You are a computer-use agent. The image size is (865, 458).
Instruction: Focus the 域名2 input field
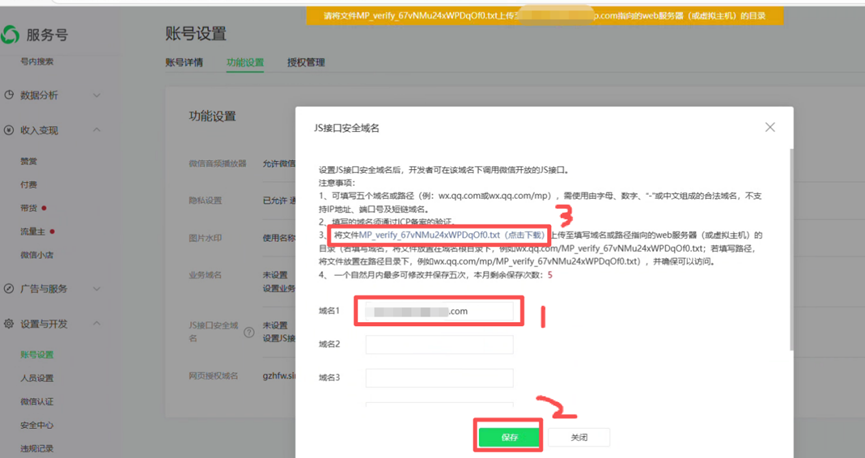pos(439,344)
